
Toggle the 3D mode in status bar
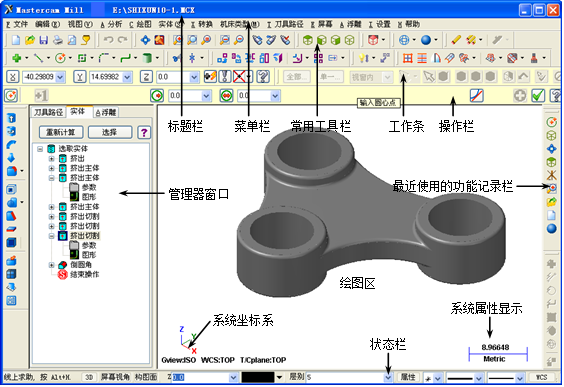pyautogui.click(x=89, y=377)
